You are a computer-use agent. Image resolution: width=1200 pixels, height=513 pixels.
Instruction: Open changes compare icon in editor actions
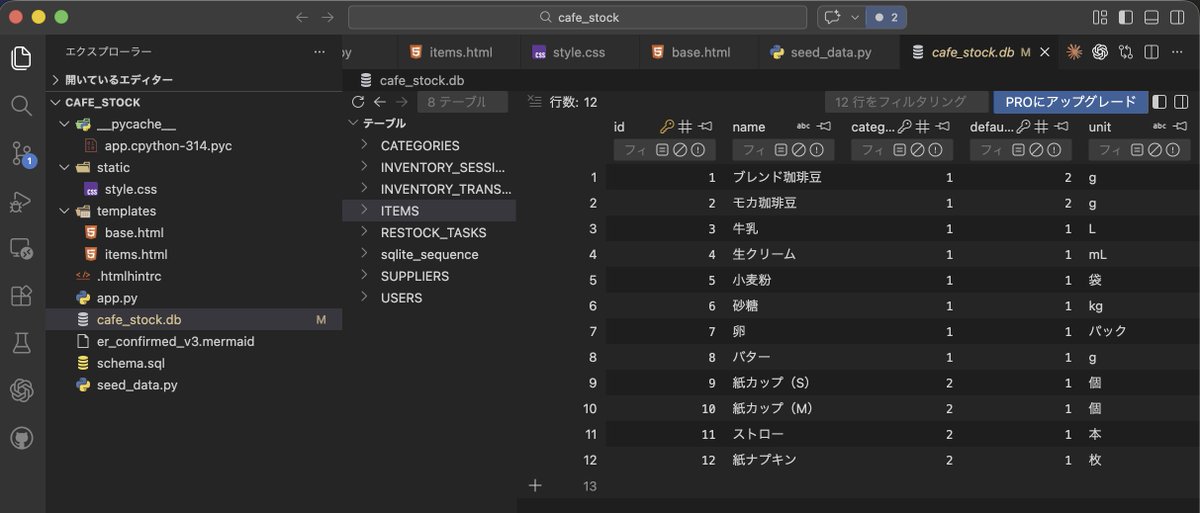pos(1126,52)
